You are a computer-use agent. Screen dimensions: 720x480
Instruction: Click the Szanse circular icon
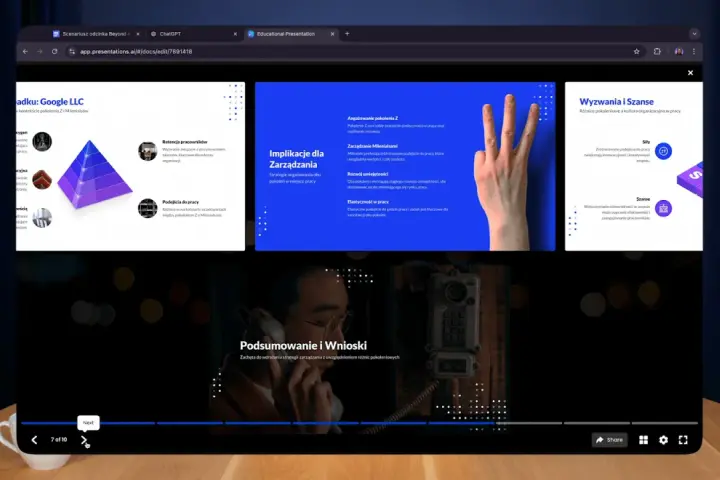(x=663, y=209)
